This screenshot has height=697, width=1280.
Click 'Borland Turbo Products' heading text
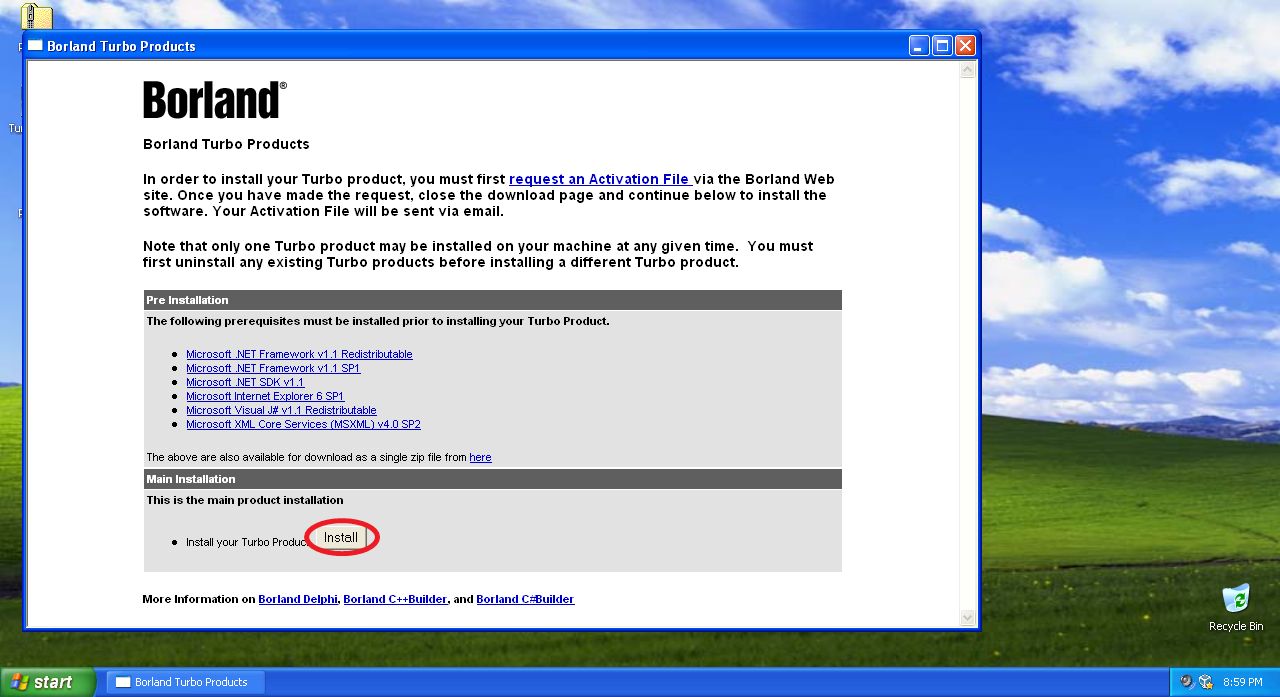(x=226, y=144)
